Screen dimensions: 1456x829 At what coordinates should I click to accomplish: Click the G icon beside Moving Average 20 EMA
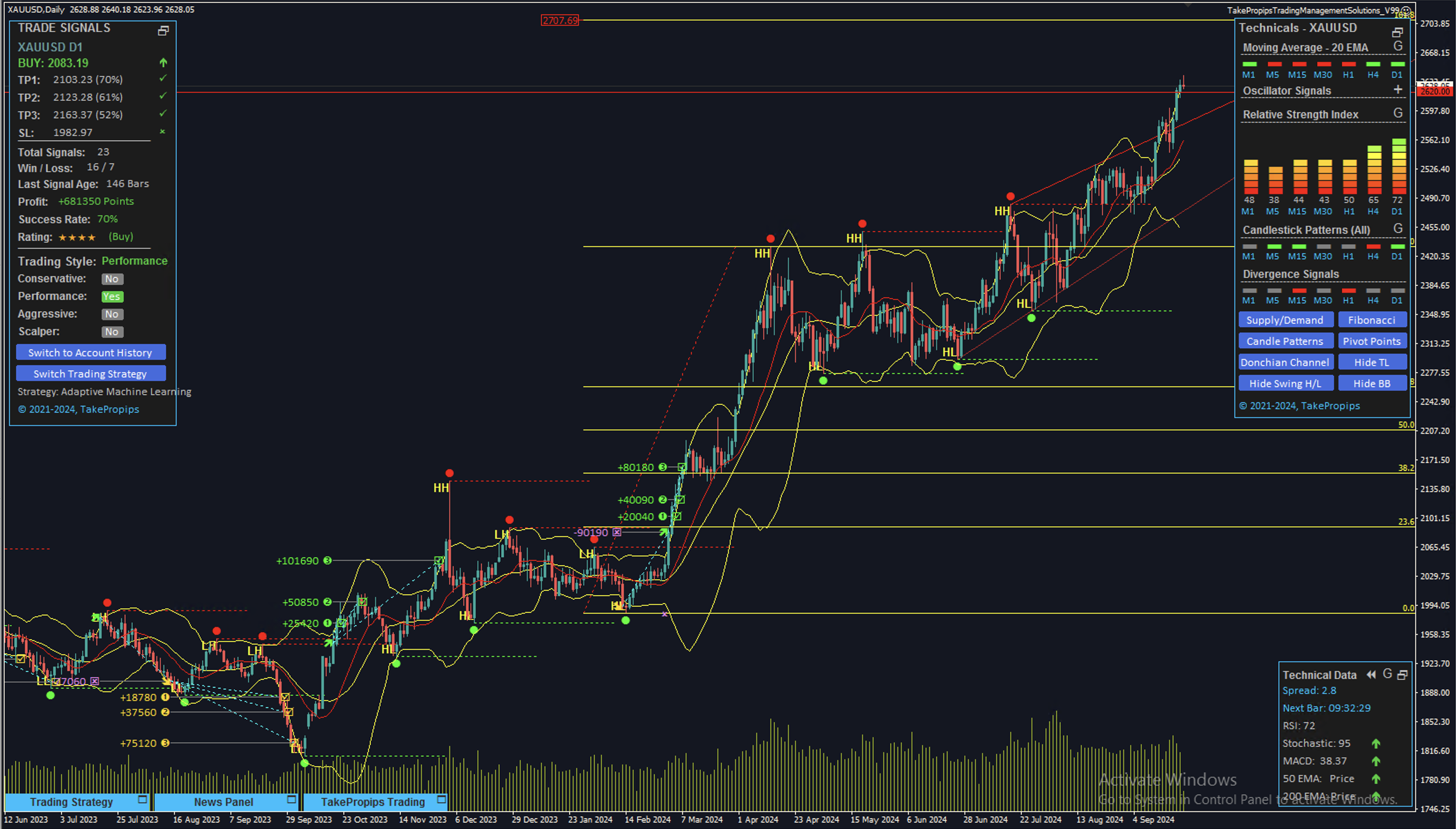(x=1398, y=46)
